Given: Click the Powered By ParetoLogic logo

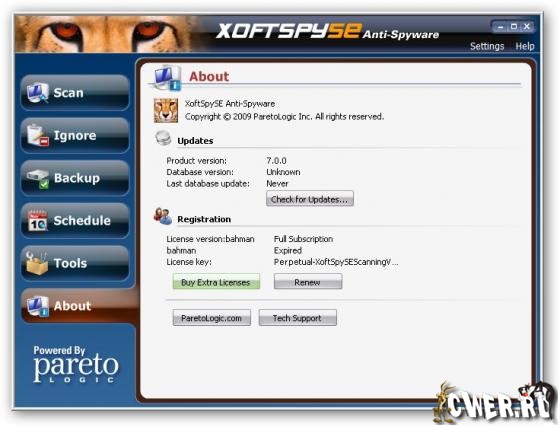Looking at the screenshot, I should tap(76, 365).
